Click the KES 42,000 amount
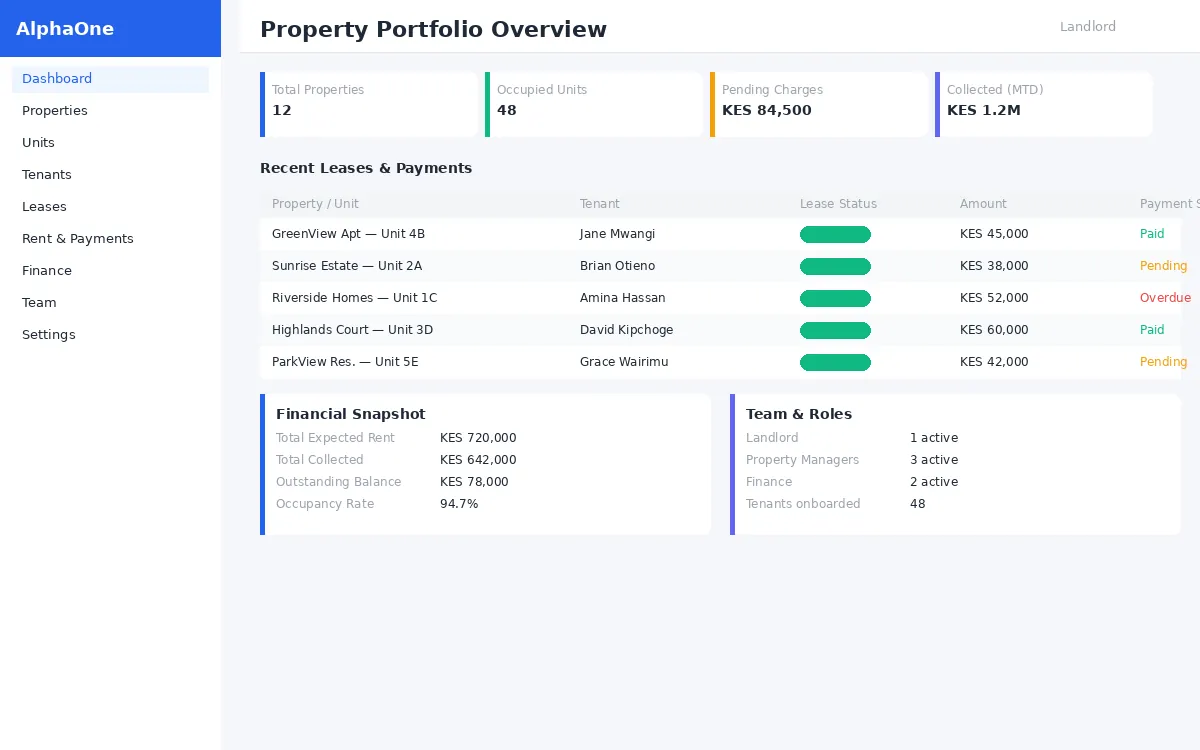This screenshot has width=1200, height=750. (x=994, y=362)
